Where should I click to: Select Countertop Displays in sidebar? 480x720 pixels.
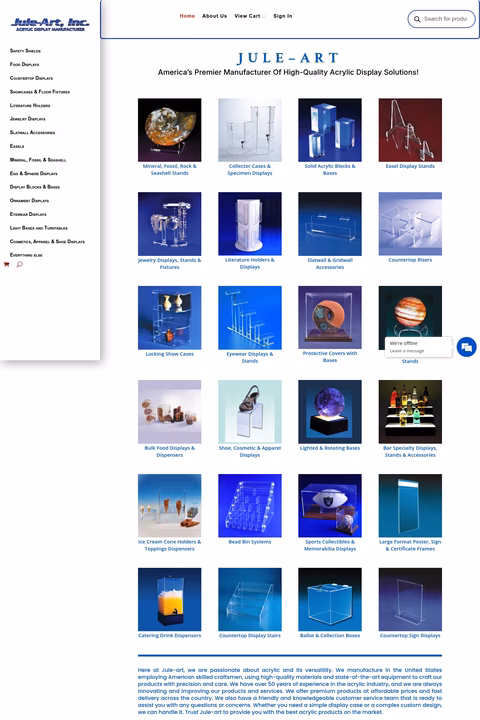[x=31, y=78]
